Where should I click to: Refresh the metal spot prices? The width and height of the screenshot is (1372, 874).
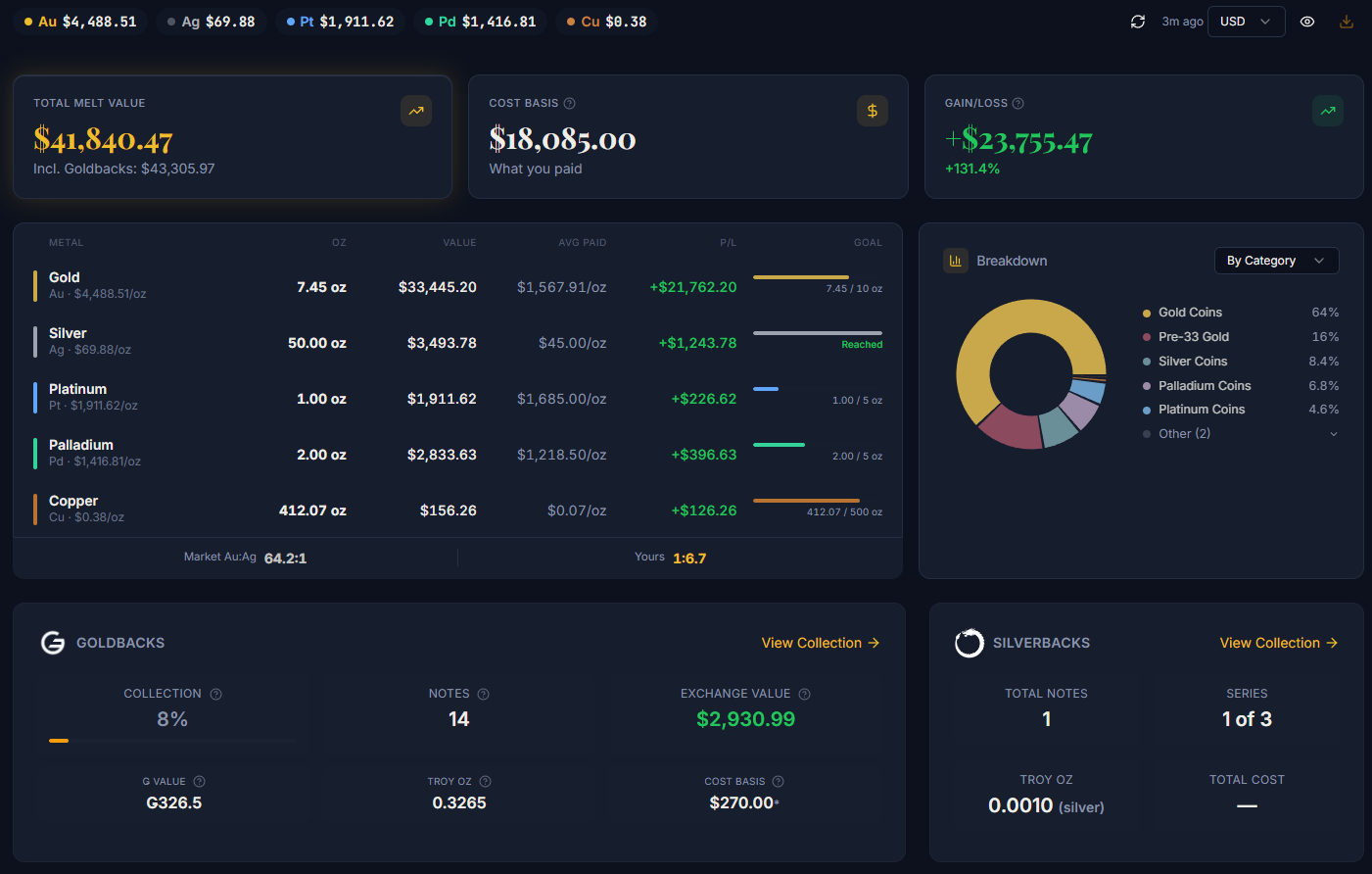1138,21
